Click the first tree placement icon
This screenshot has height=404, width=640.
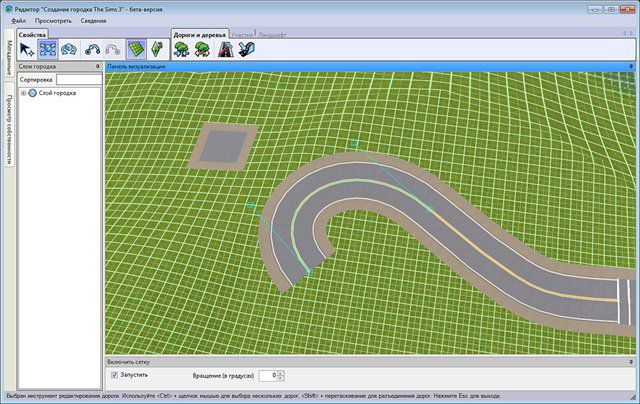pos(183,48)
